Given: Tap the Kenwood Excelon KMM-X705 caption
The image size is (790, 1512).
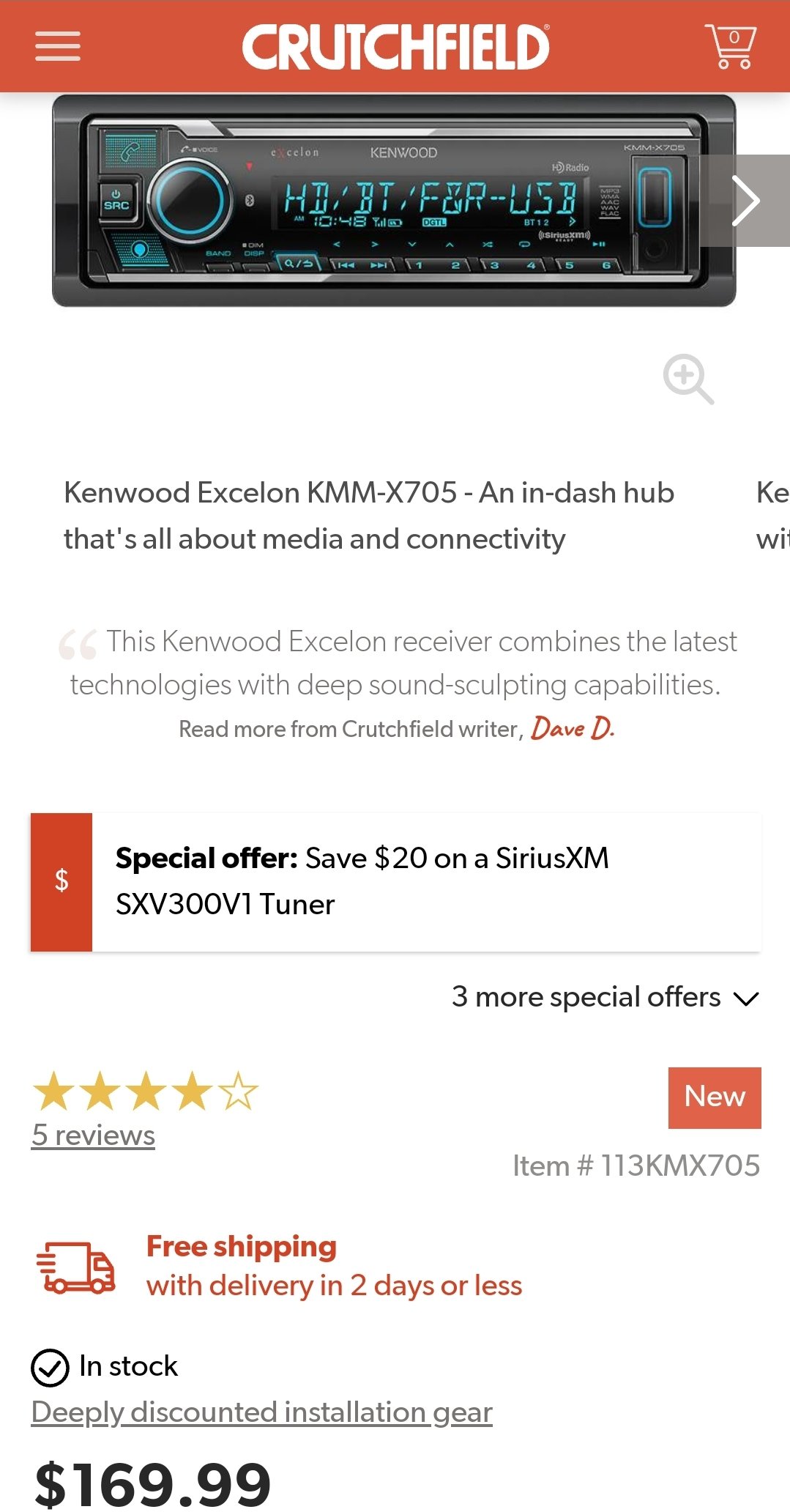Looking at the screenshot, I should [369, 516].
